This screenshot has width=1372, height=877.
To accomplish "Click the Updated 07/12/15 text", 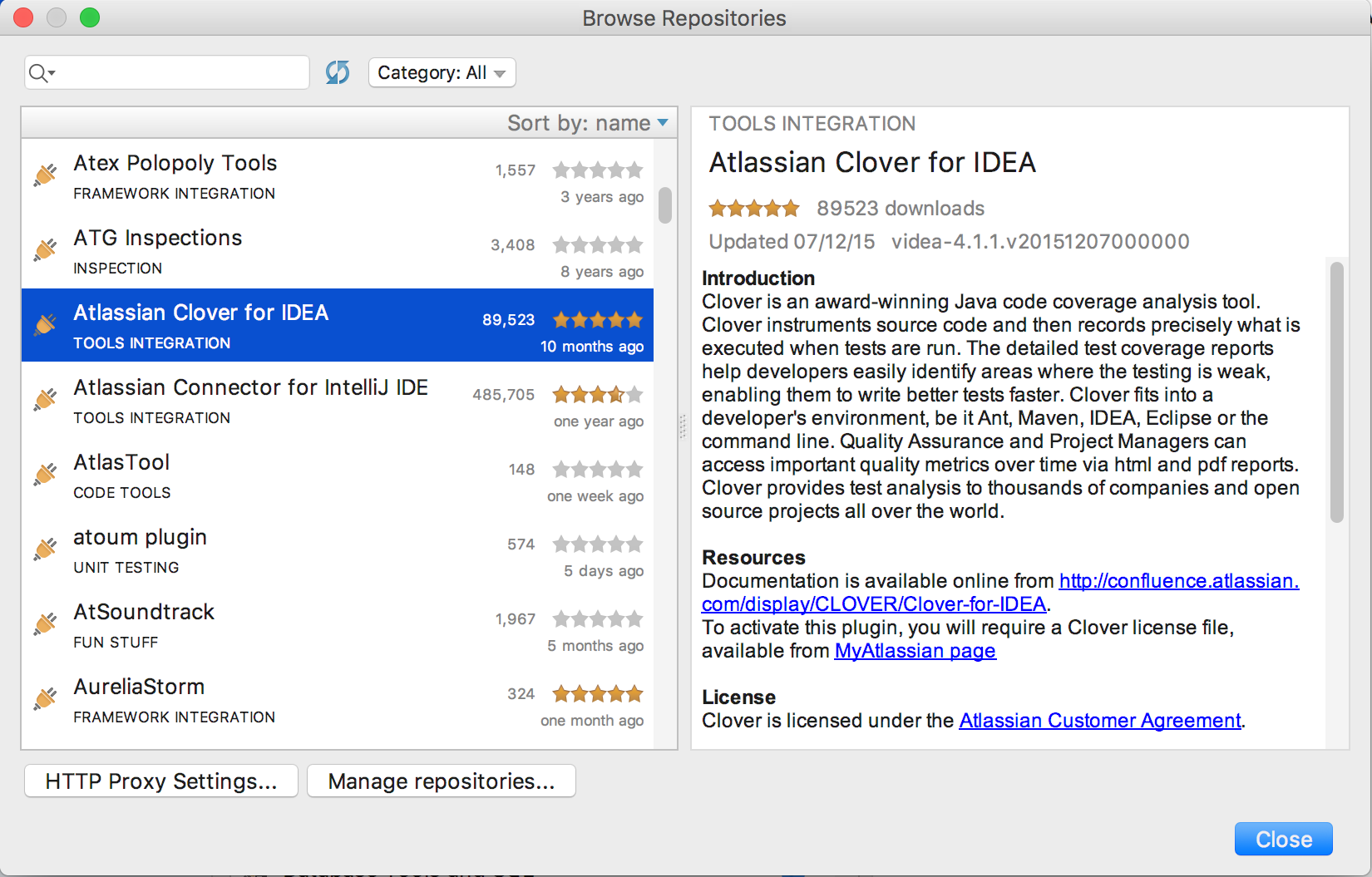I will click(792, 242).
